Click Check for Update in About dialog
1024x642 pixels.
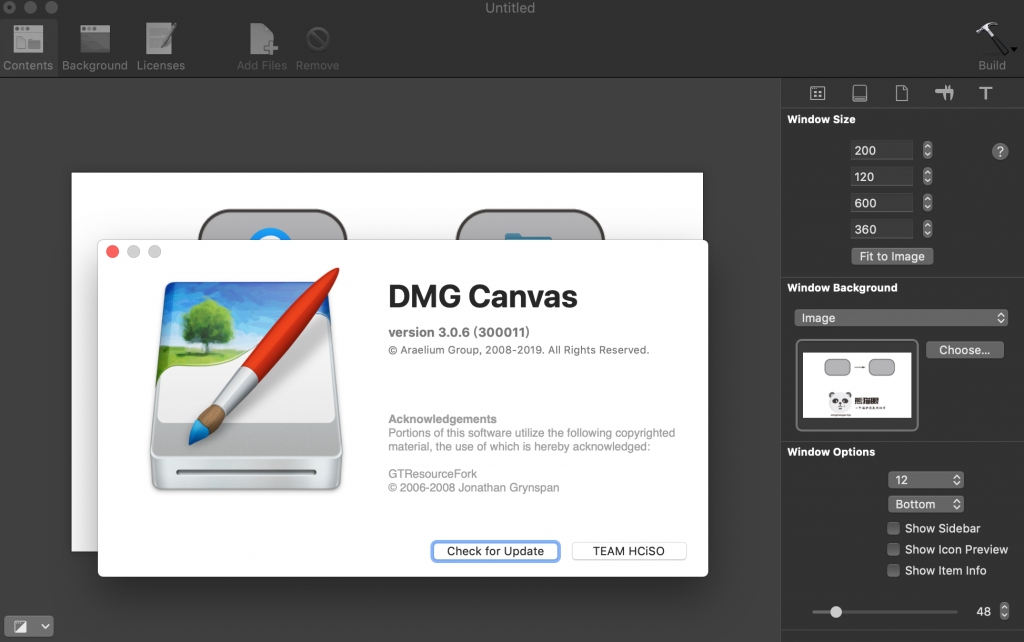pyautogui.click(x=495, y=551)
